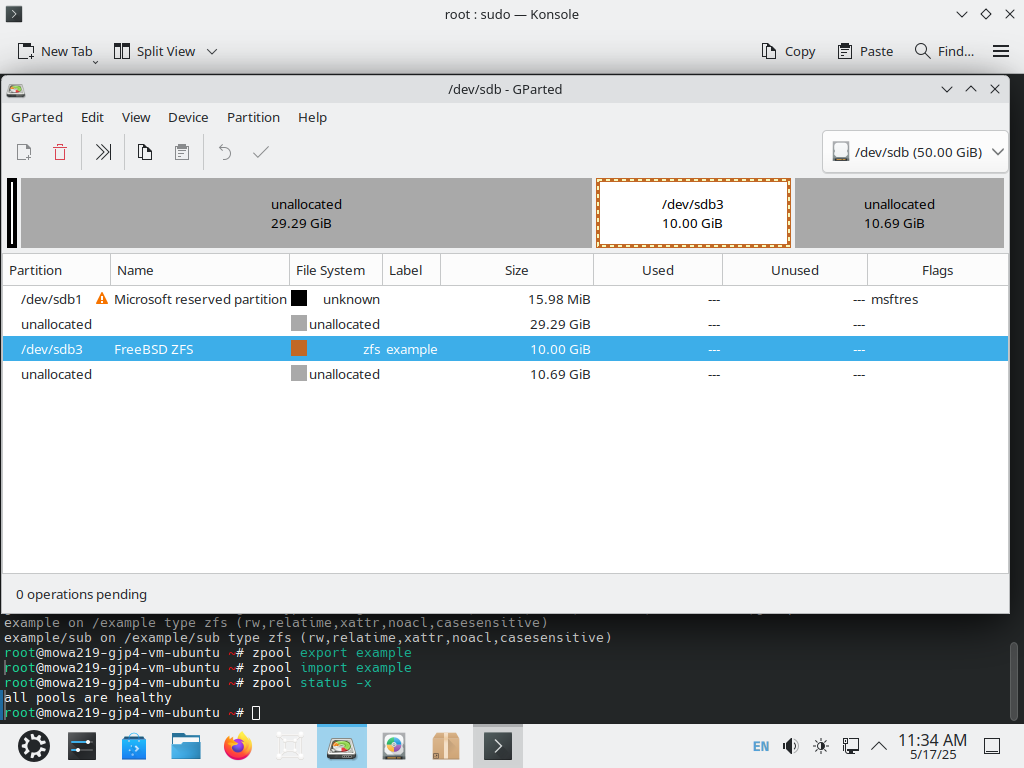Click the Used column header
Image resolution: width=1024 pixels, height=768 pixels.
658,270
